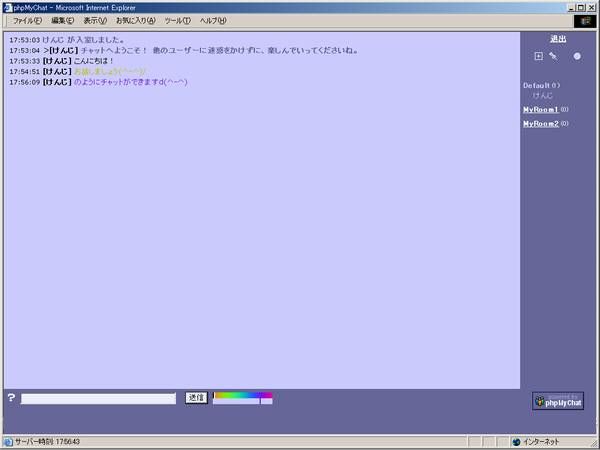Click the page icon in status bar
This screenshot has height=450, width=600.
coord(8,442)
